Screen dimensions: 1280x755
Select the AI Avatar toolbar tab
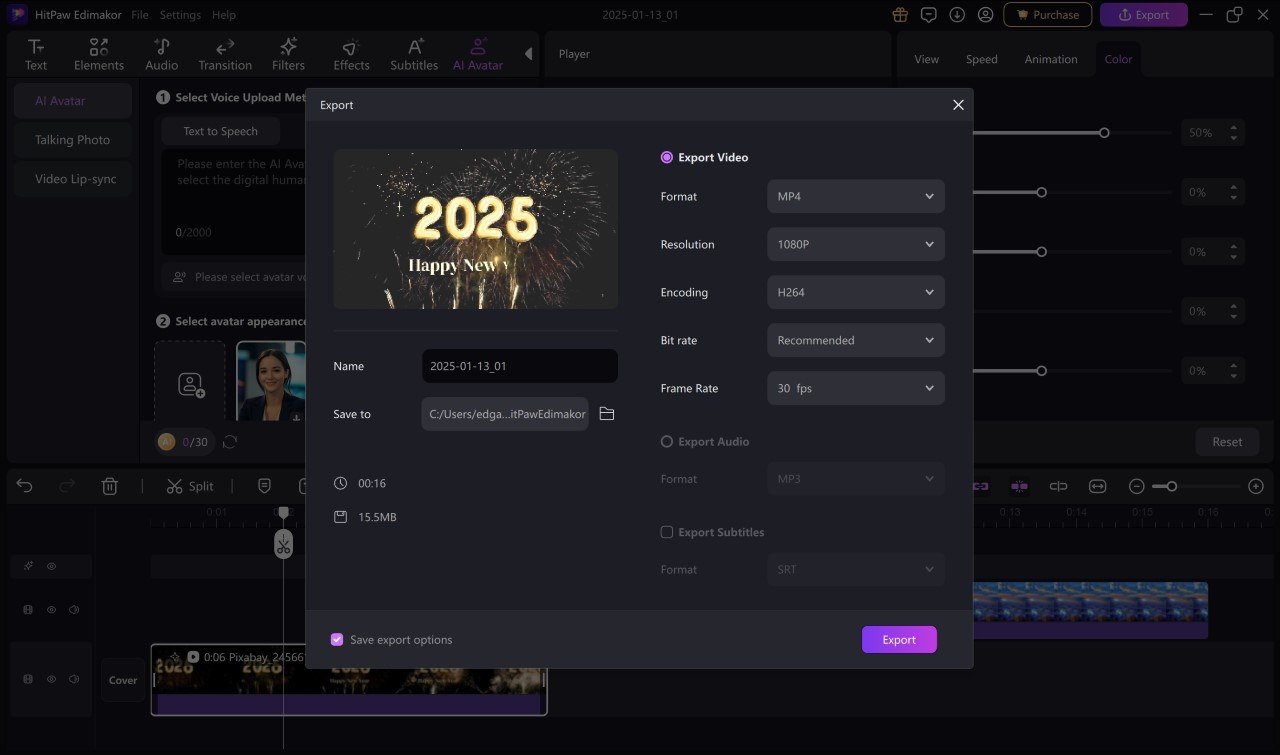pos(478,54)
